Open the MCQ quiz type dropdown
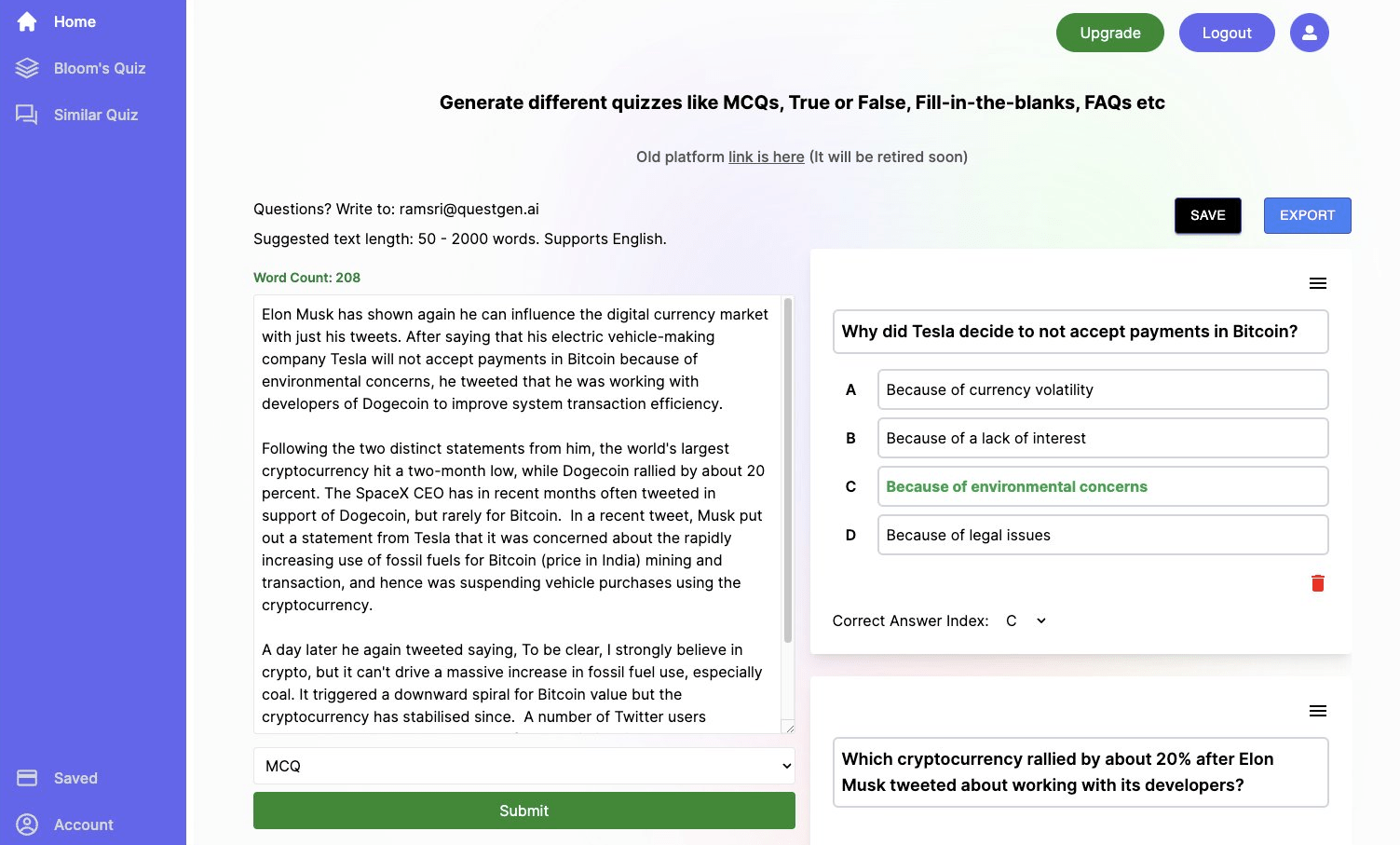Screen dimensions: 1400x845 pyautogui.click(x=523, y=766)
